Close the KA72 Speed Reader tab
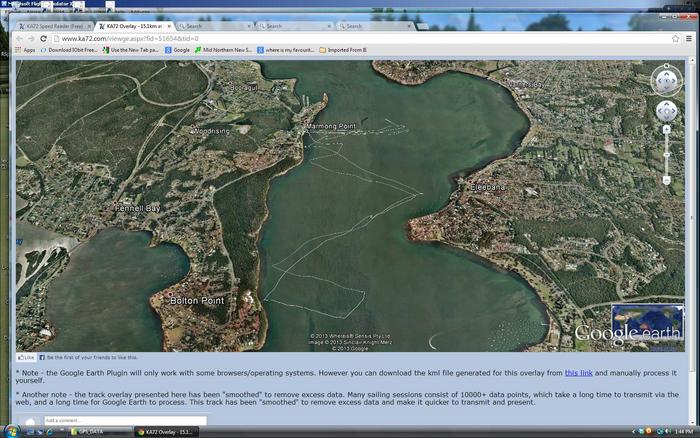Screen dimensions: 700x438 coord(89,26)
